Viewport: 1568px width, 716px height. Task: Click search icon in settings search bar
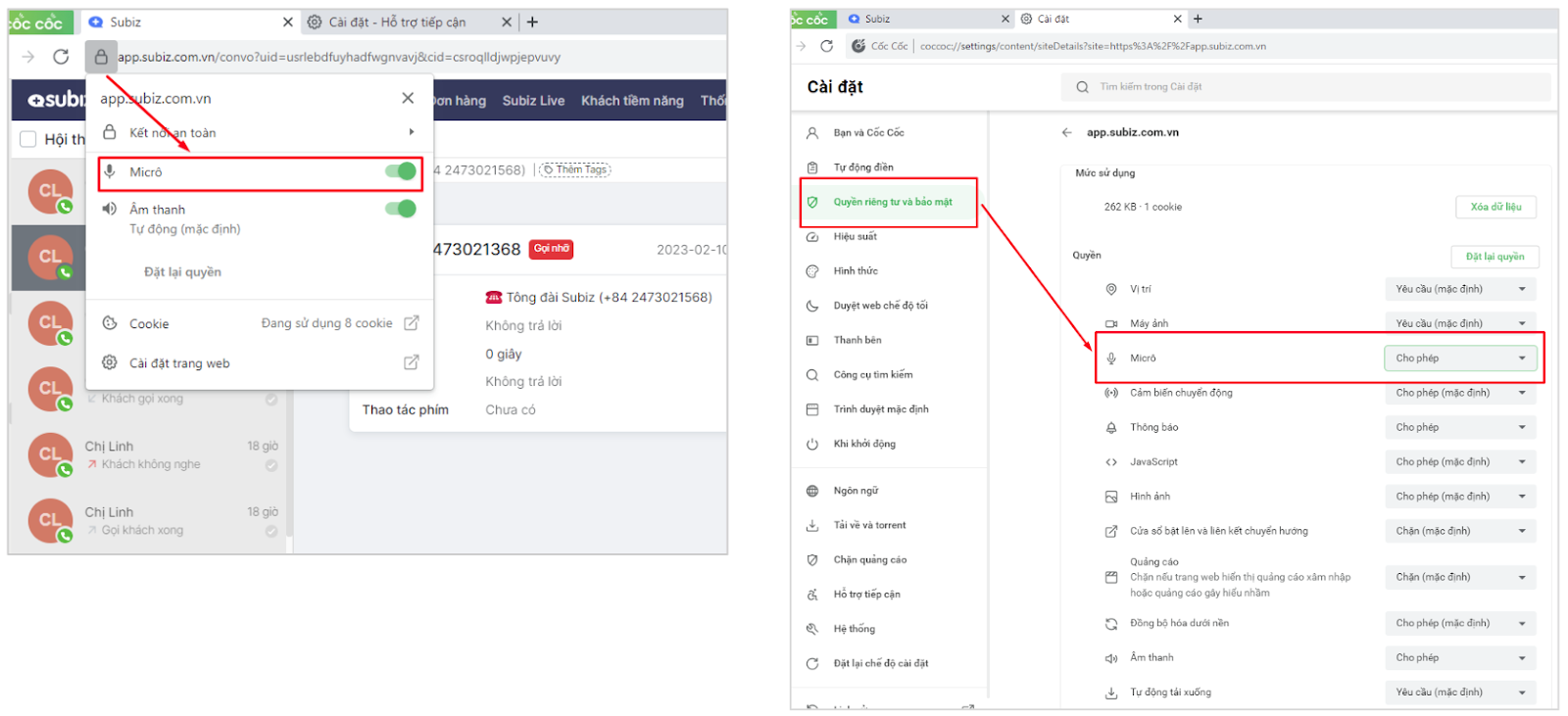click(x=1082, y=87)
